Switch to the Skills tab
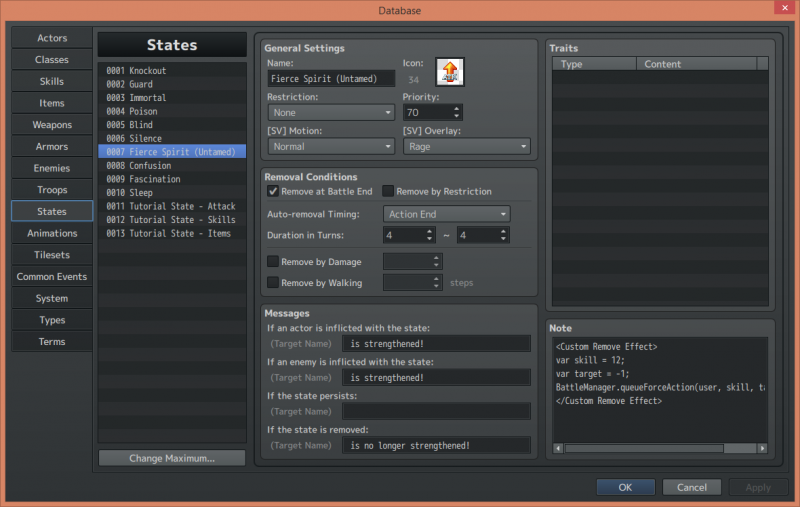Image resolution: width=800 pixels, height=507 pixels. tap(52, 81)
